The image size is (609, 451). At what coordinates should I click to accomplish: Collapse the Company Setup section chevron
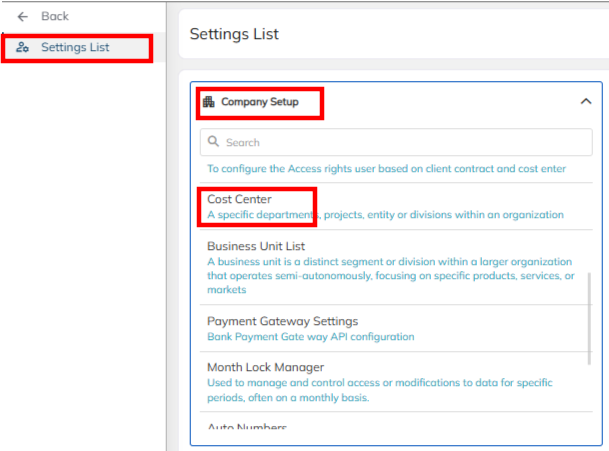(x=585, y=101)
